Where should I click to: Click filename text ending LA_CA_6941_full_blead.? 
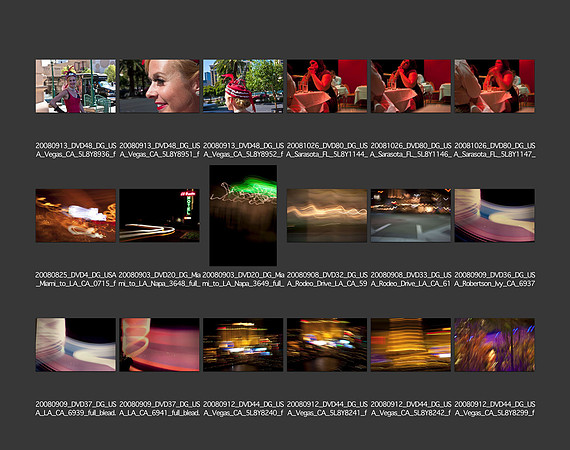coord(159,409)
